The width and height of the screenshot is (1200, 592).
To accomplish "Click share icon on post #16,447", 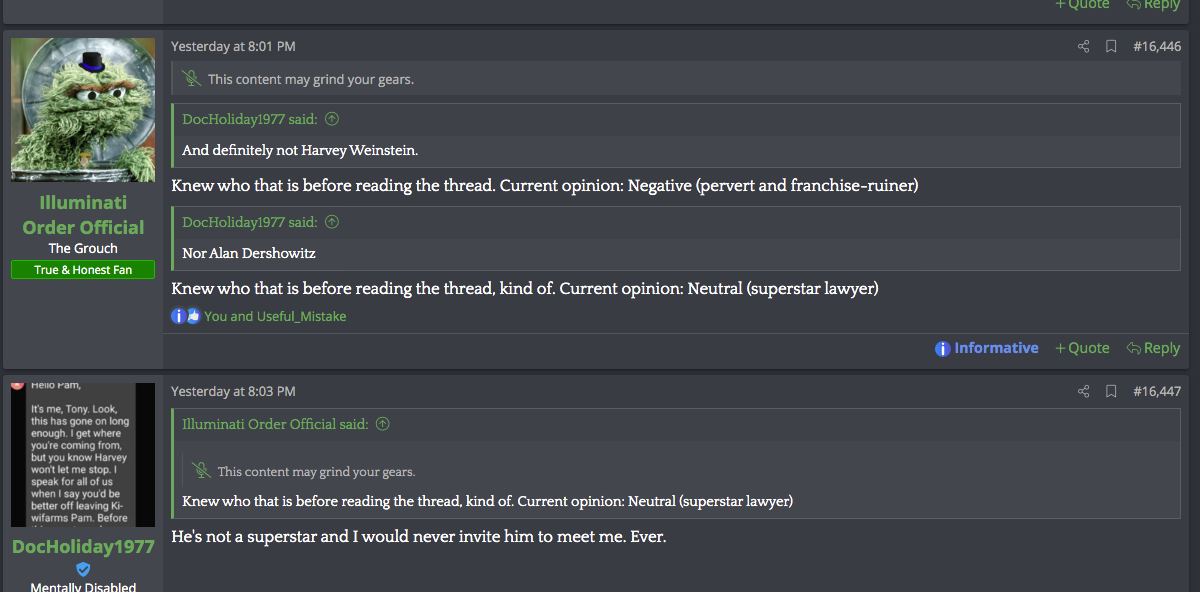I will 1083,391.
